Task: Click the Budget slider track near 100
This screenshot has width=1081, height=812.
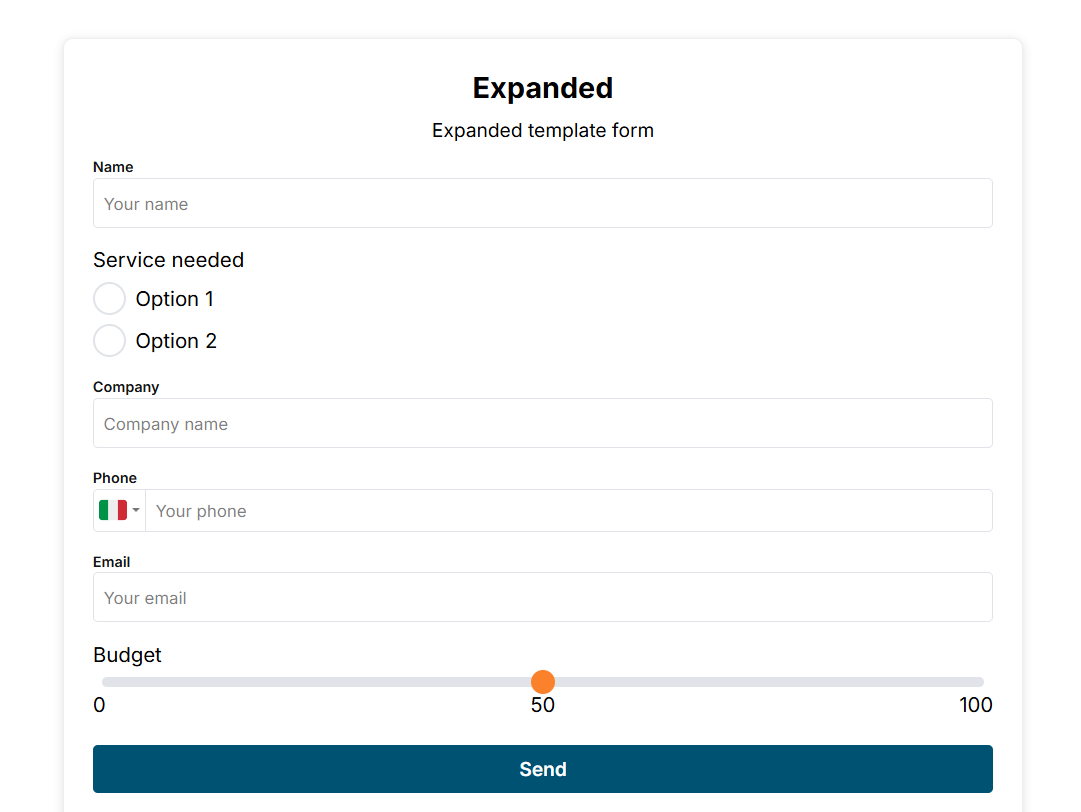Action: pyautogui.click(x=972, y=682)
